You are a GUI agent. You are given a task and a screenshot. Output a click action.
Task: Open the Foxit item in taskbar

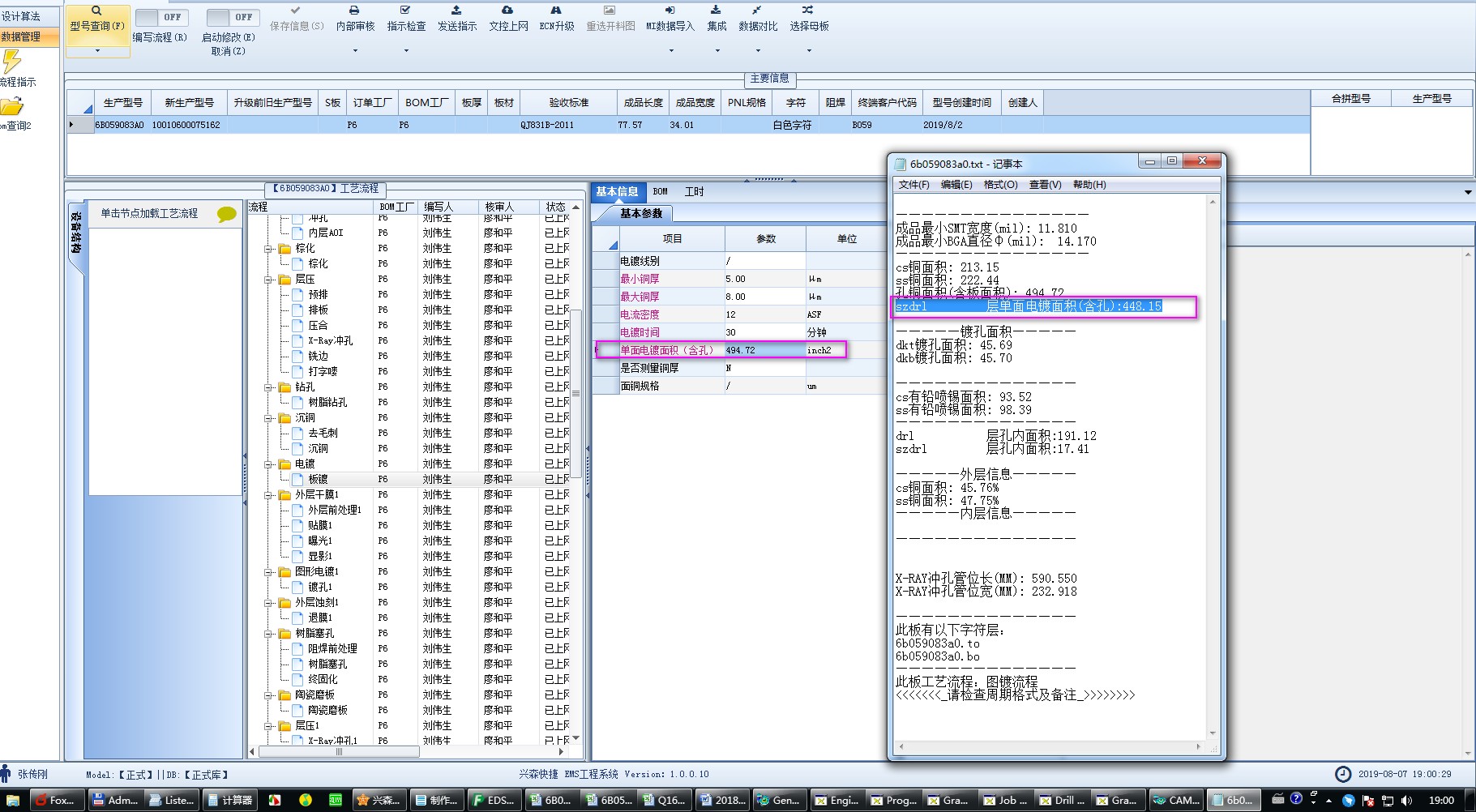(x=56, y=800)
